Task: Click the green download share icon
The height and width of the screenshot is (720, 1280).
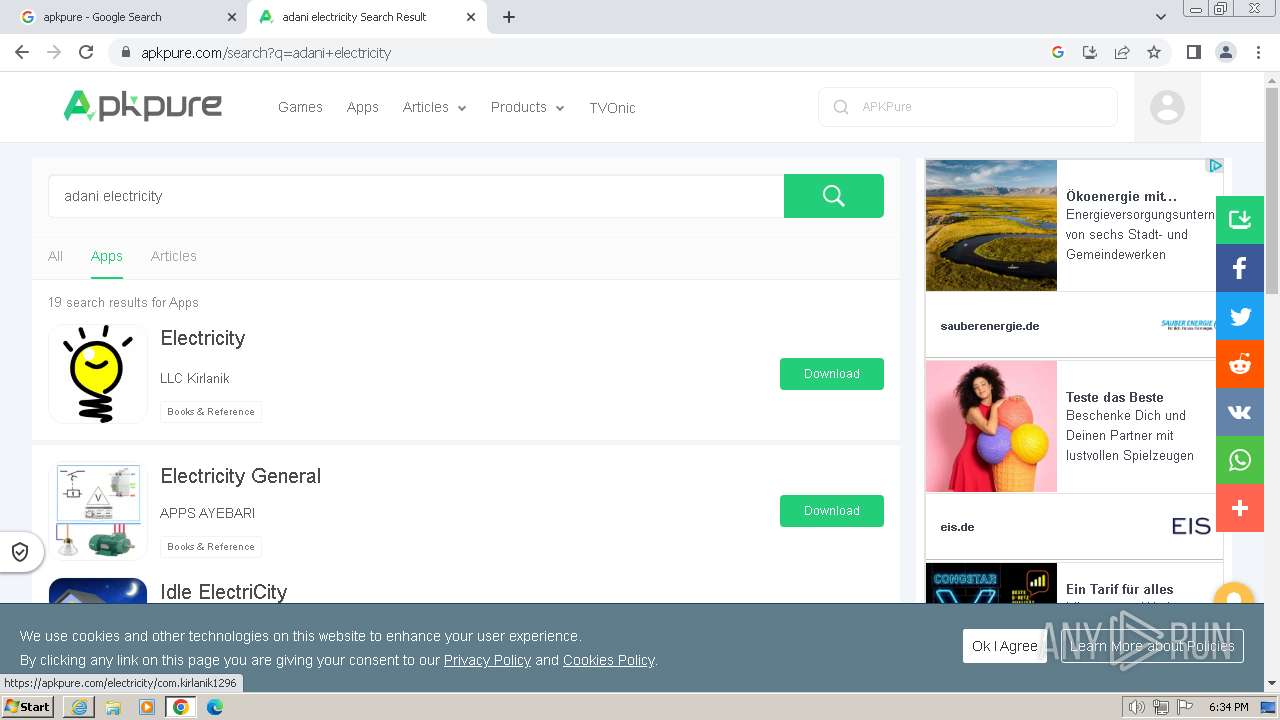Action: (1240, 220)
